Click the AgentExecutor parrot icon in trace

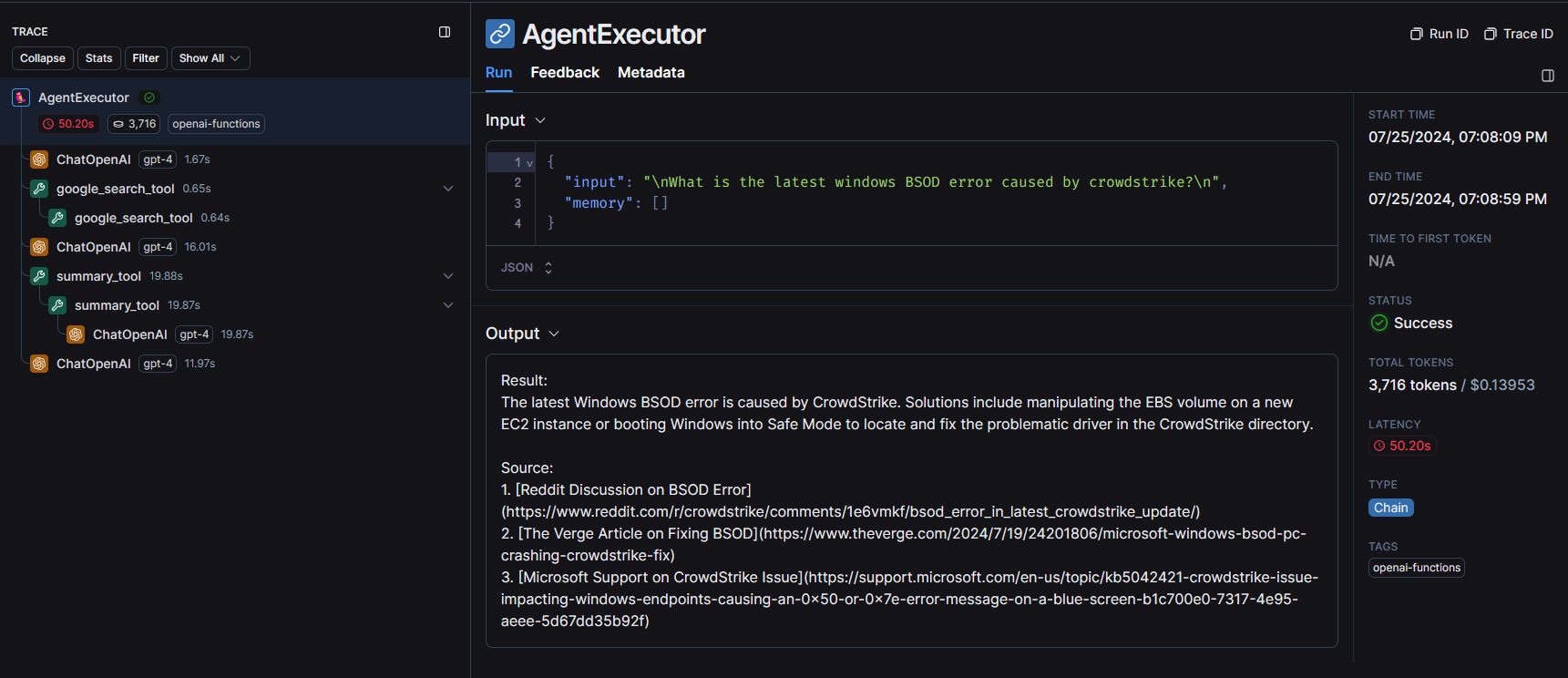click(21, 98)
